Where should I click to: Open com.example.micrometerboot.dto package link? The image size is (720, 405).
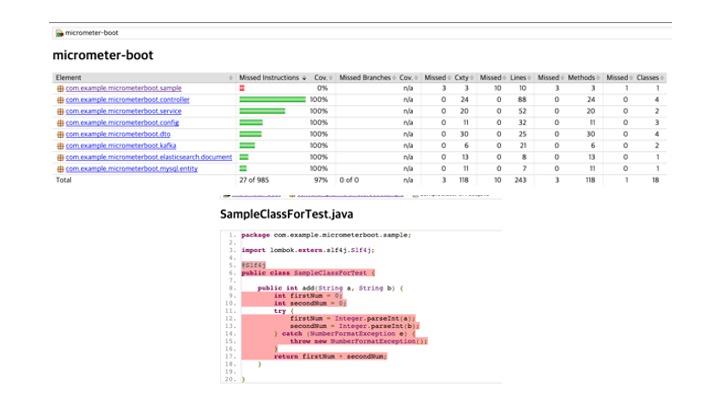pyautogui.click(x=118, y=134)
